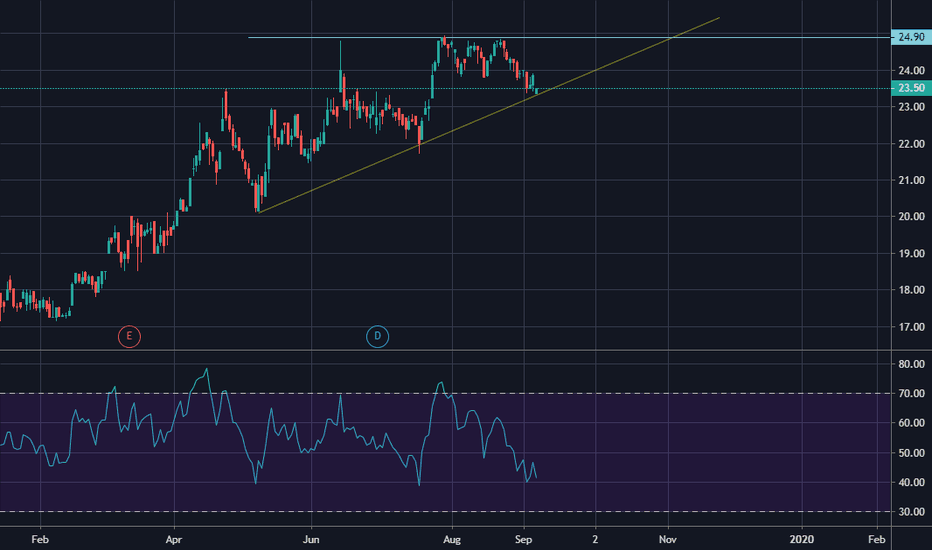
Task: Click the 22.00 price axis label
Action: 911,144
